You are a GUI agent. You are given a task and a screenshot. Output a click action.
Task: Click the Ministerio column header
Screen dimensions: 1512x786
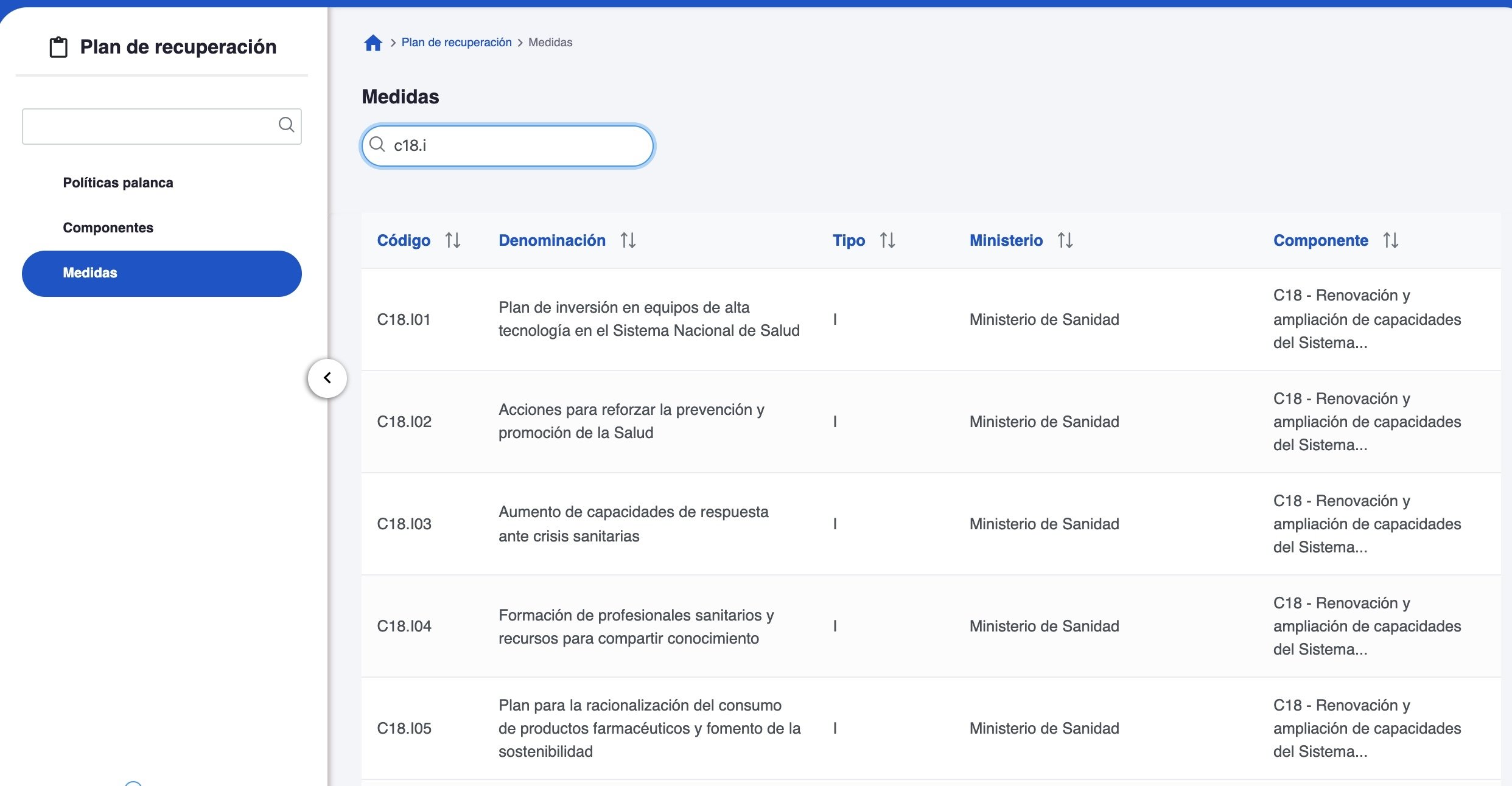[x=1006, y=240]
